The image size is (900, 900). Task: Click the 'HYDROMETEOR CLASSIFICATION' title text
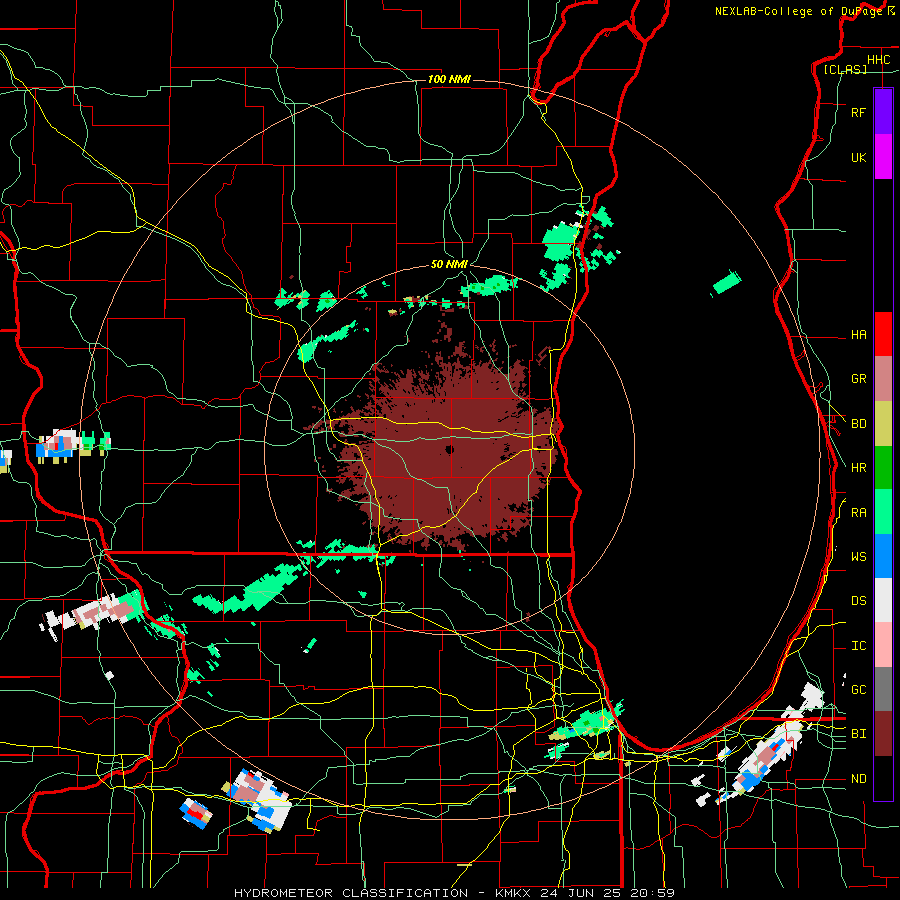(x=351, y=893)
